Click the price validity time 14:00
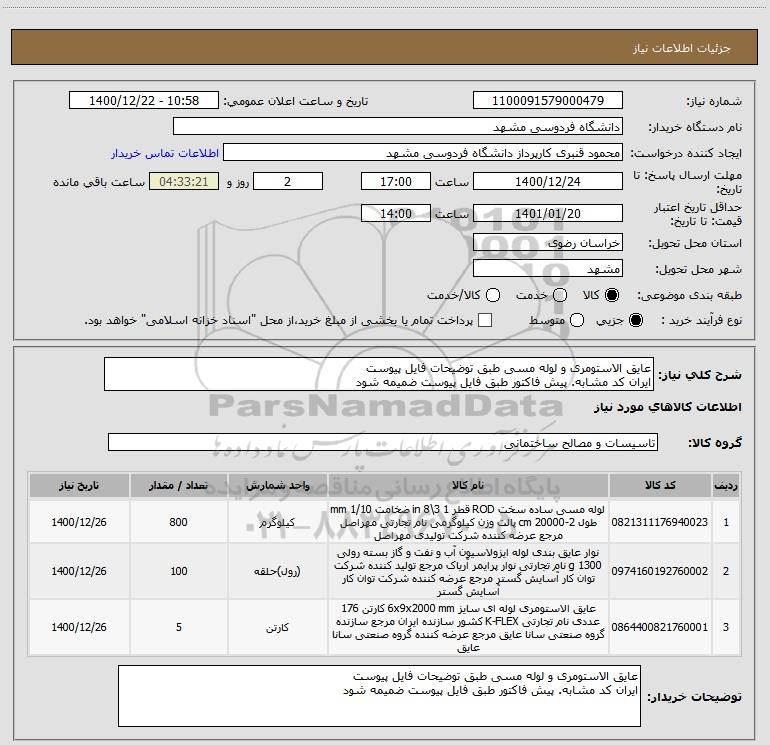Image resolution: width=770 pixels, height=745 pixels. click(396, 213)
